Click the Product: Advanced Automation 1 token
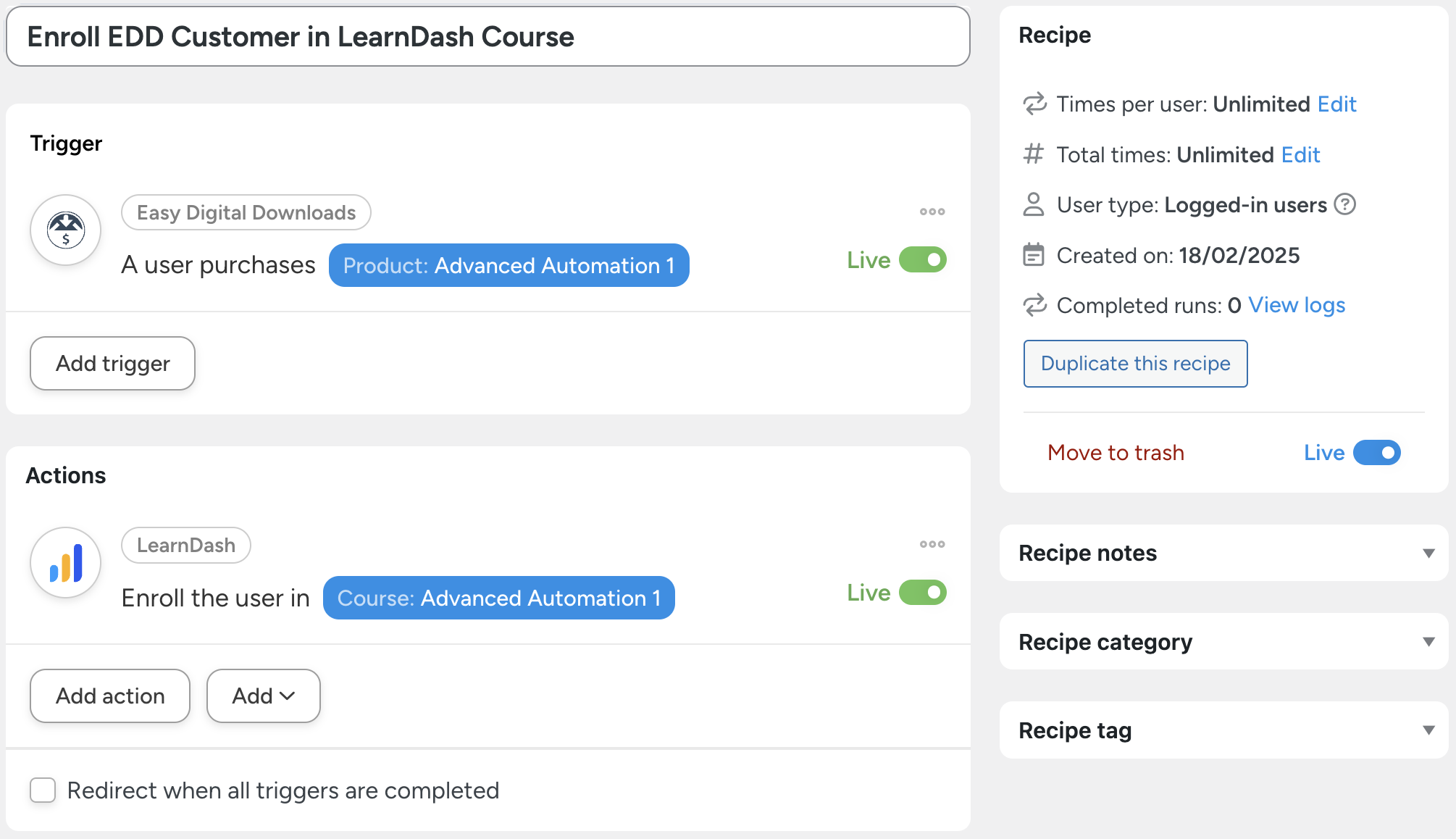1456x839 pixels. click(509, 265)
